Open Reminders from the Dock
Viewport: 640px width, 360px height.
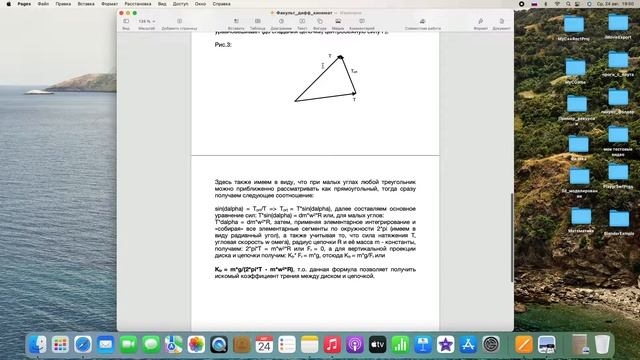pos(287,344)
